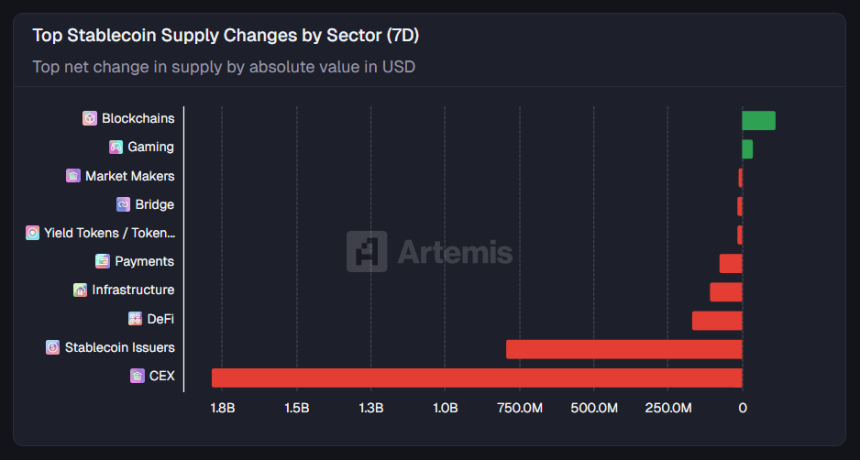Click the Gaming sector icon
Screen dimensions: 860x460
click(x=116, y=147)
